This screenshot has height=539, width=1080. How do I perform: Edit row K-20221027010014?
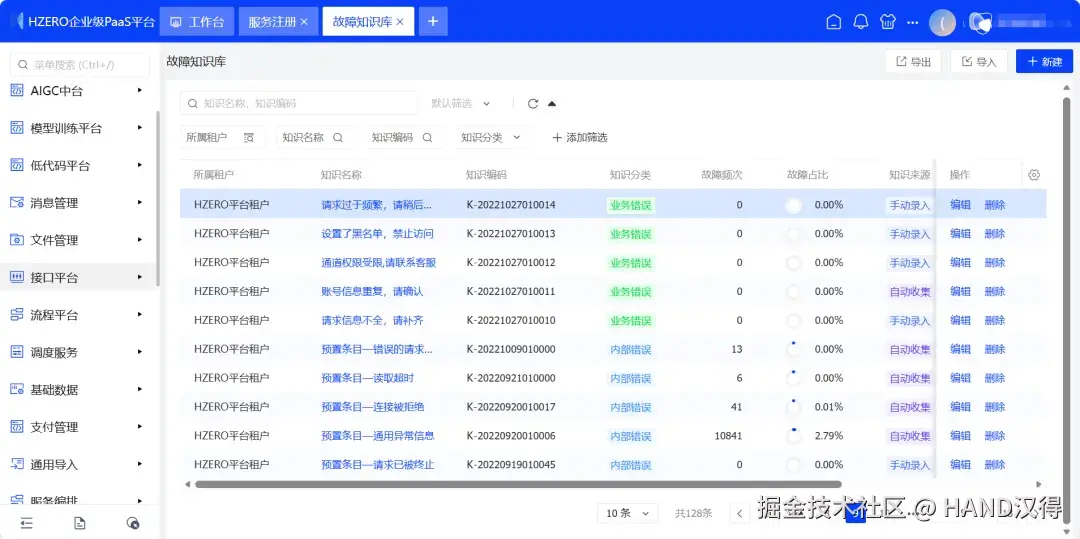coord(960,204)
